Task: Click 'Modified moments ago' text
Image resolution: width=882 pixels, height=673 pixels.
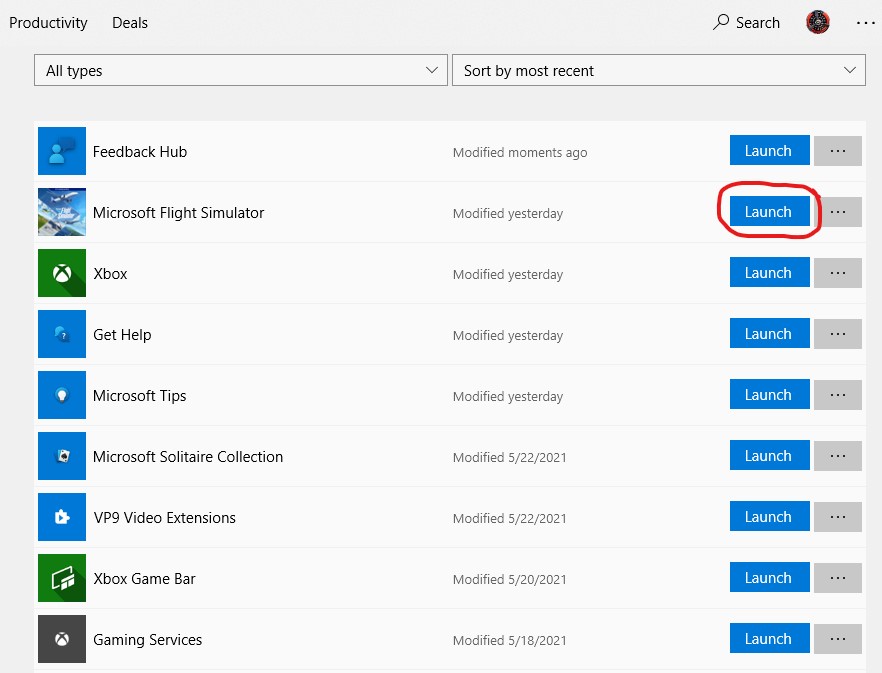Action: pyautogui.click(x=520, y=152)
